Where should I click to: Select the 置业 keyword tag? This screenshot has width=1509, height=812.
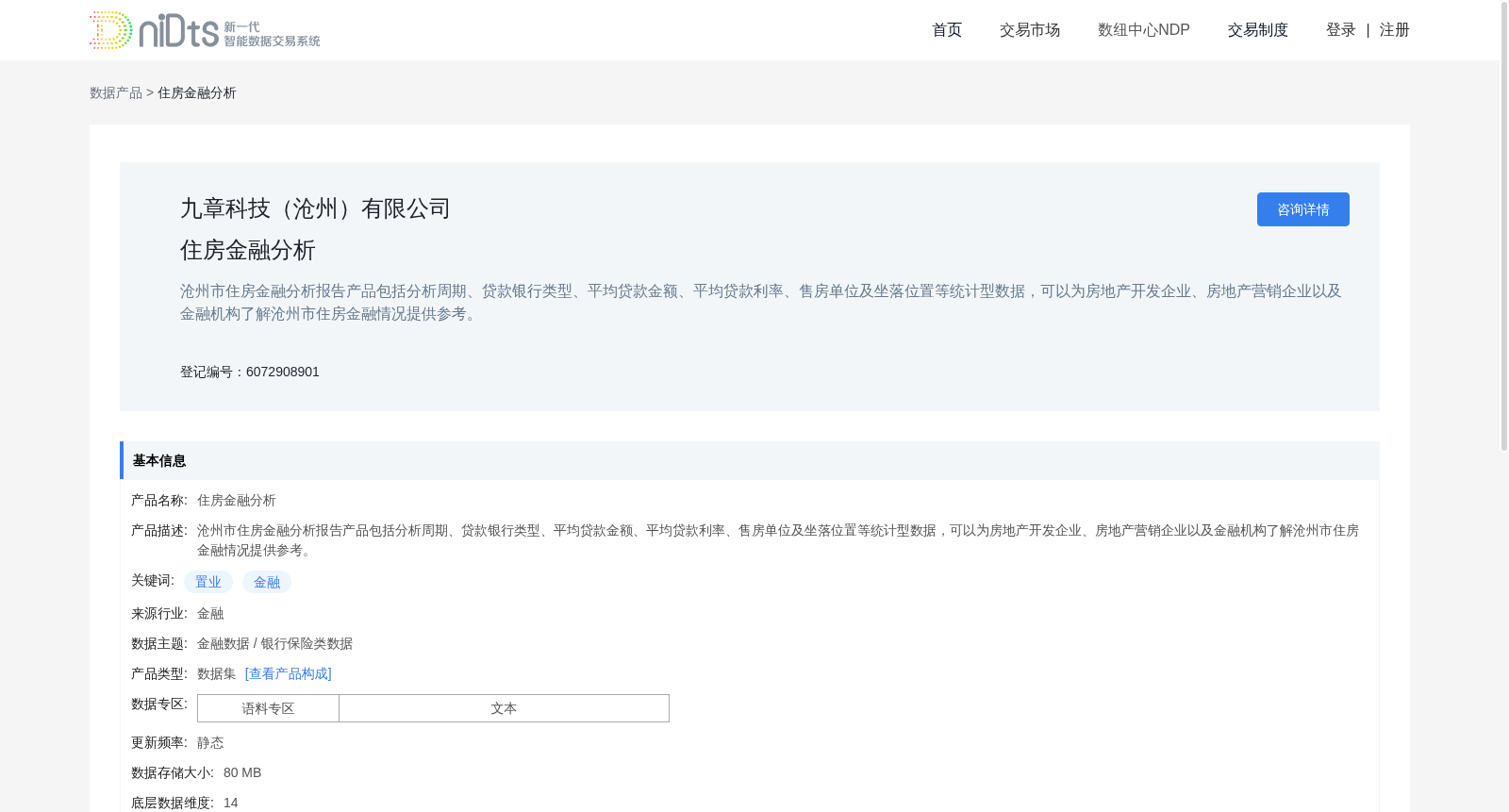208,582
